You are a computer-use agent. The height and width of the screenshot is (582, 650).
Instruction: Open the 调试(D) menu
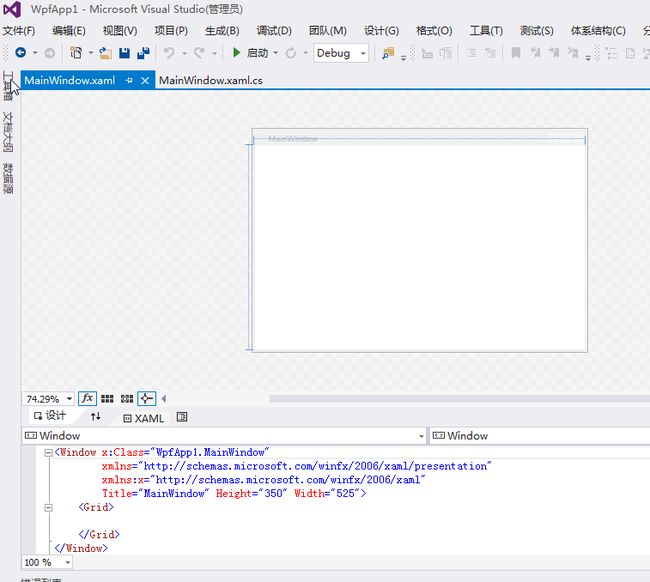[x=274, y=31]
